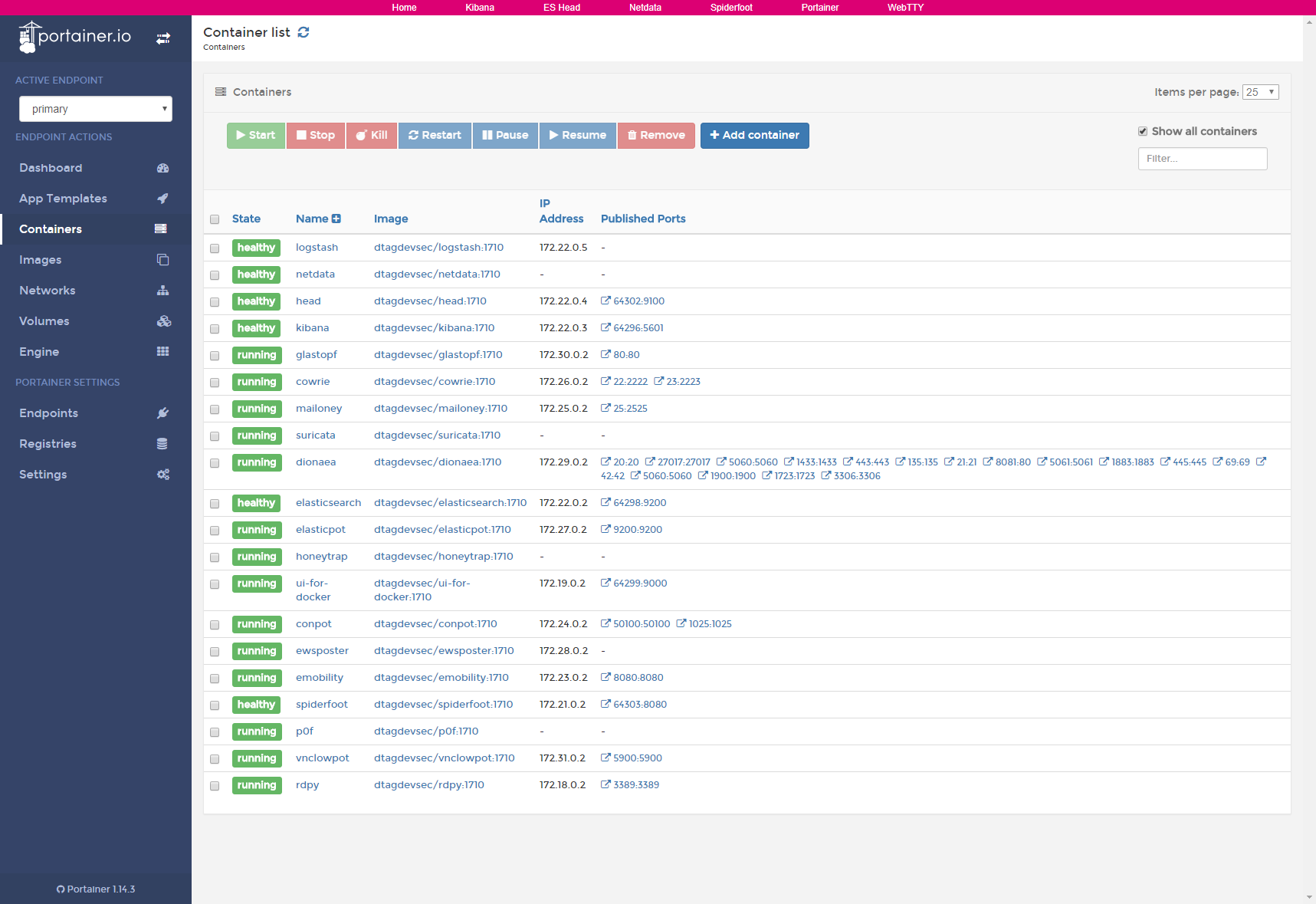Image resolution: width=1316 pixels, height=904 pixels.
Task: Open Kibana from the top navigation bar
Action: (x=480, y=8)
